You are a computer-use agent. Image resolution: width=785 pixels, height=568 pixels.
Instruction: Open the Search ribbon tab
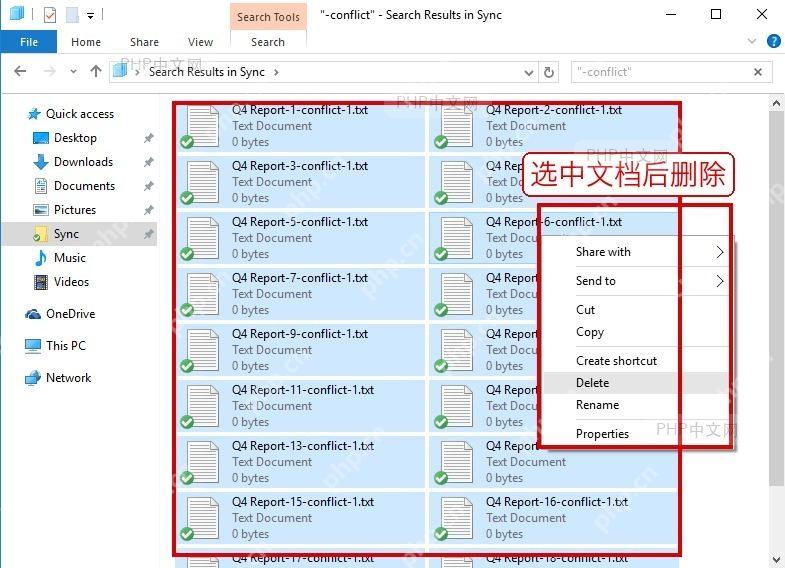tap(268, 42)
